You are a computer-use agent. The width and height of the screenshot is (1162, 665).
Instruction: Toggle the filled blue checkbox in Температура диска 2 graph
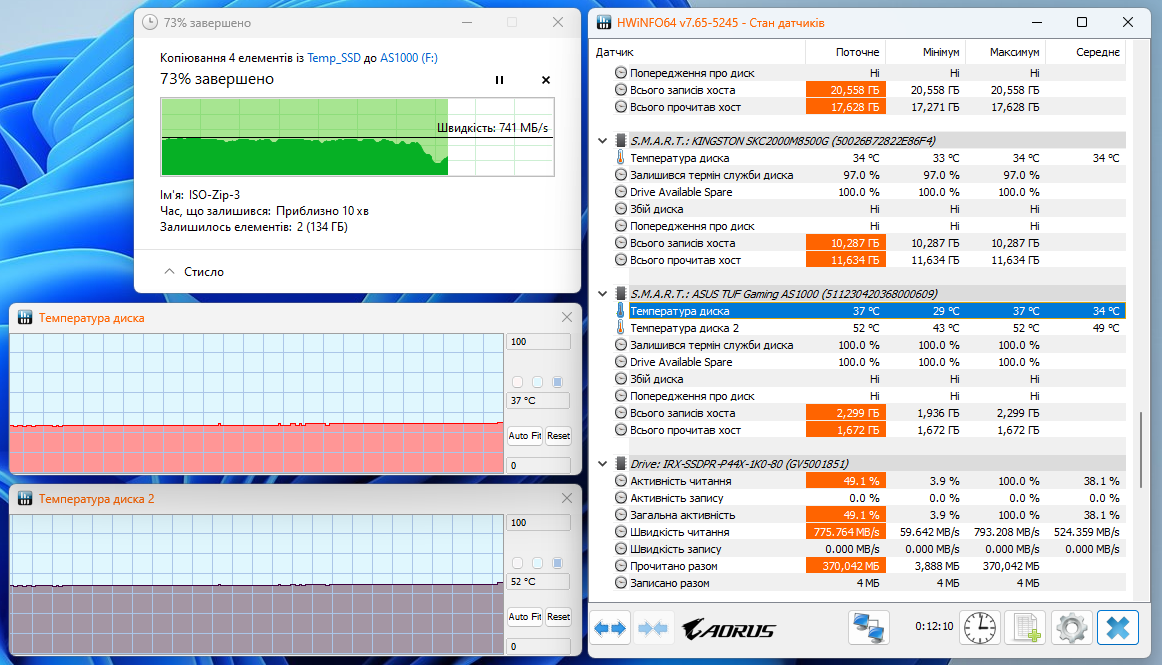pos(557,563)
